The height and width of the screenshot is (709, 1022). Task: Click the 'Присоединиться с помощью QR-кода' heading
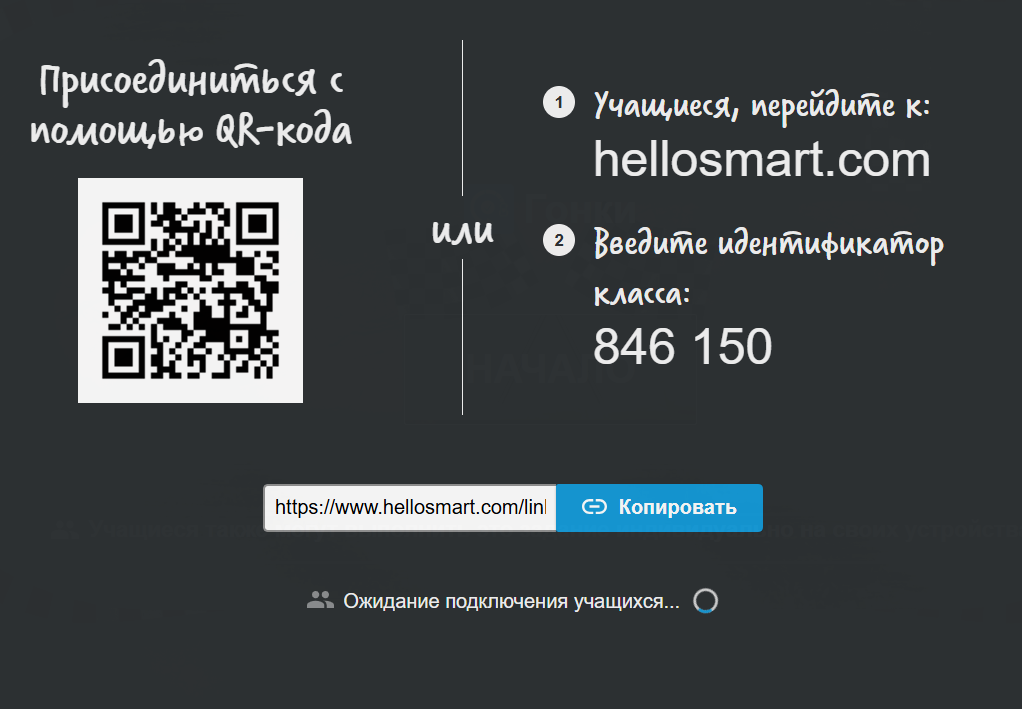(x=191, y=106)
